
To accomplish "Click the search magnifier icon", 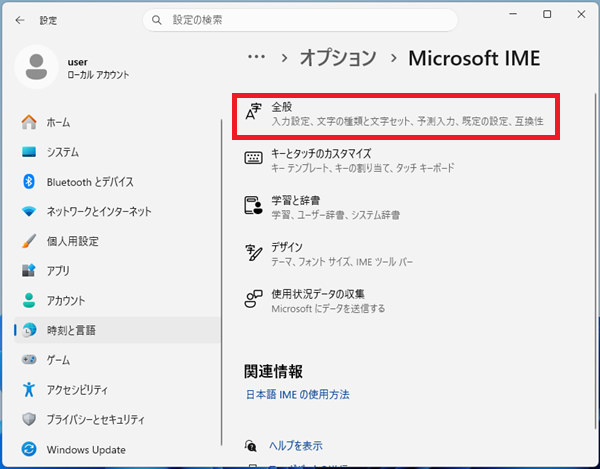I will click(156, 19).
